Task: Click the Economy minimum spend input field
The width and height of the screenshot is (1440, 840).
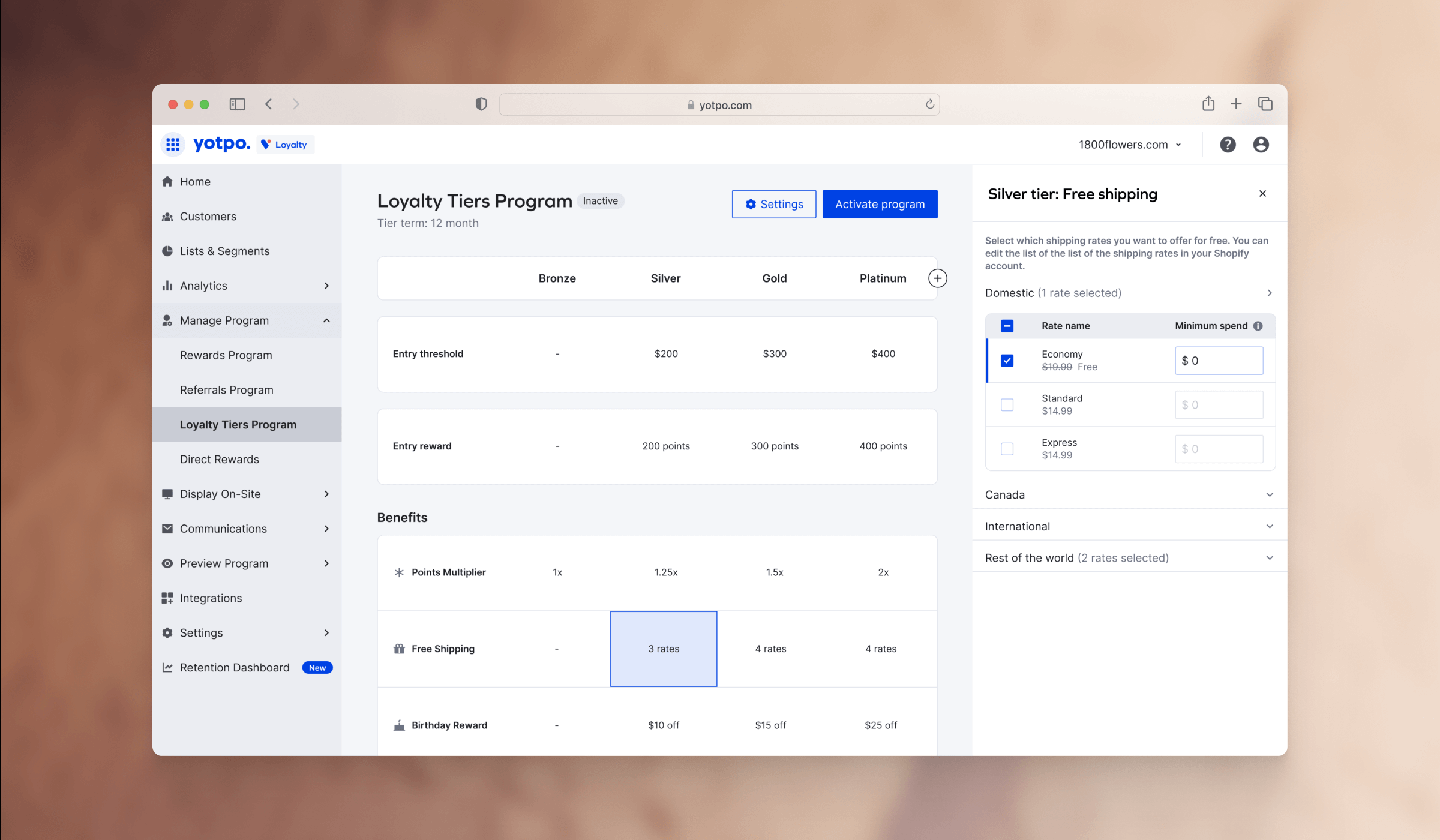Action: pyautogui.click(x=1219, y=360)
